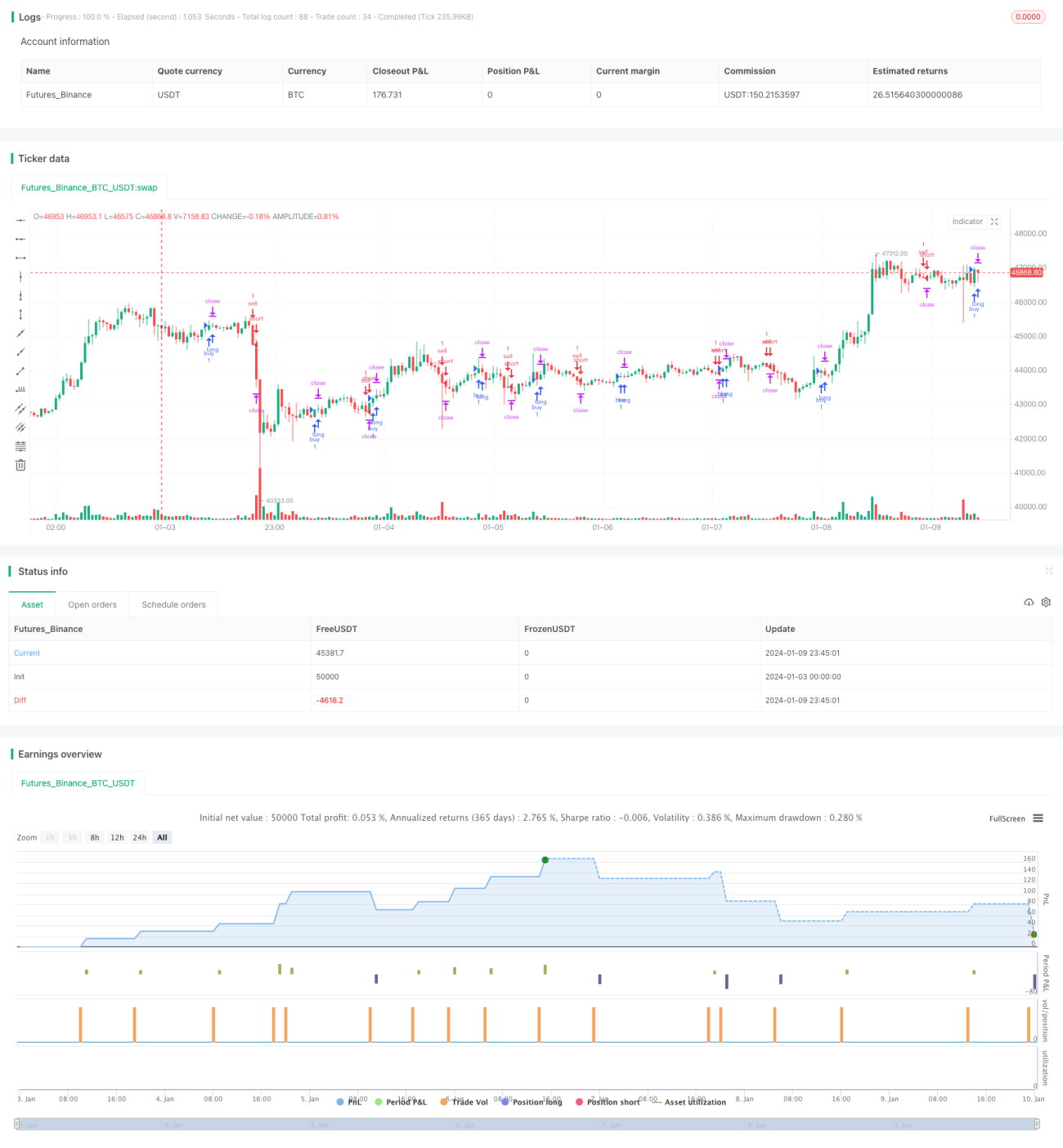Select the horizontal straight line drawing tool
1063x1148 pixels.
point(20,220)
